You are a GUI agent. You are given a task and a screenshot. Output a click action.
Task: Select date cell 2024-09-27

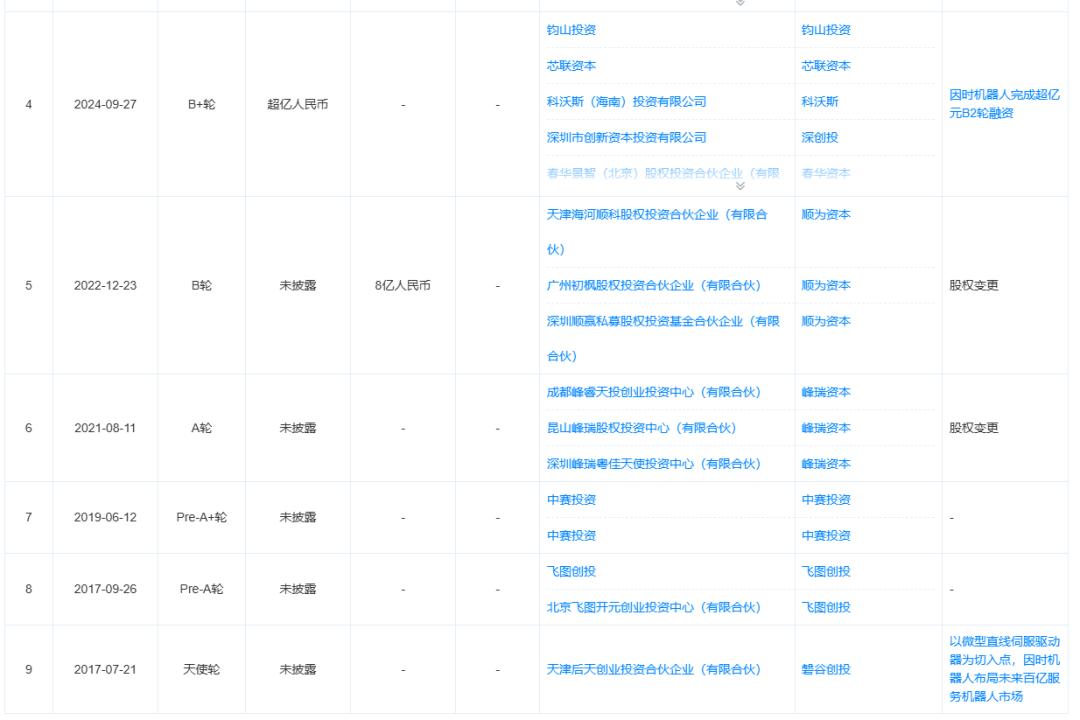(105, 104)
